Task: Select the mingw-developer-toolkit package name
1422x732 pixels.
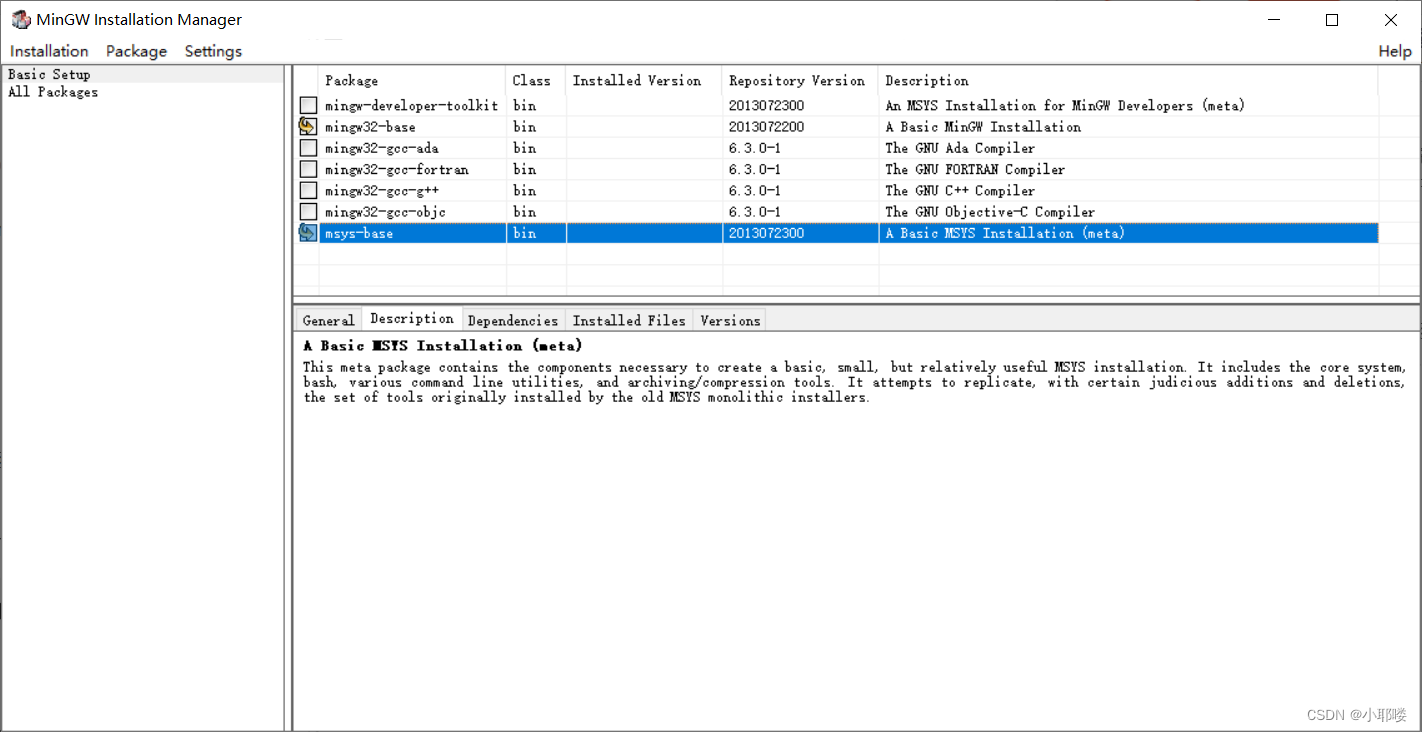Action: (411, 105)
